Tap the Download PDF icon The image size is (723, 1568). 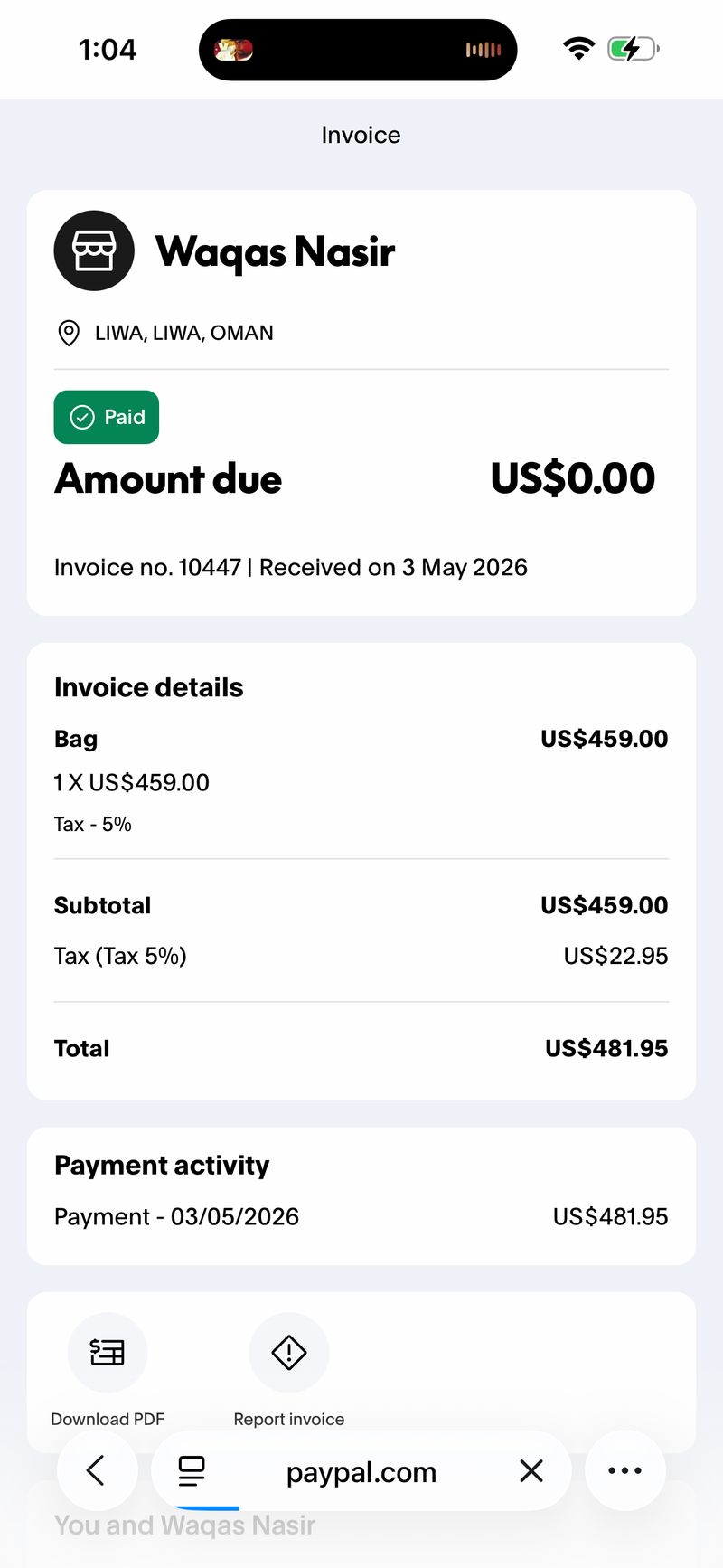tap(108, 1352)
